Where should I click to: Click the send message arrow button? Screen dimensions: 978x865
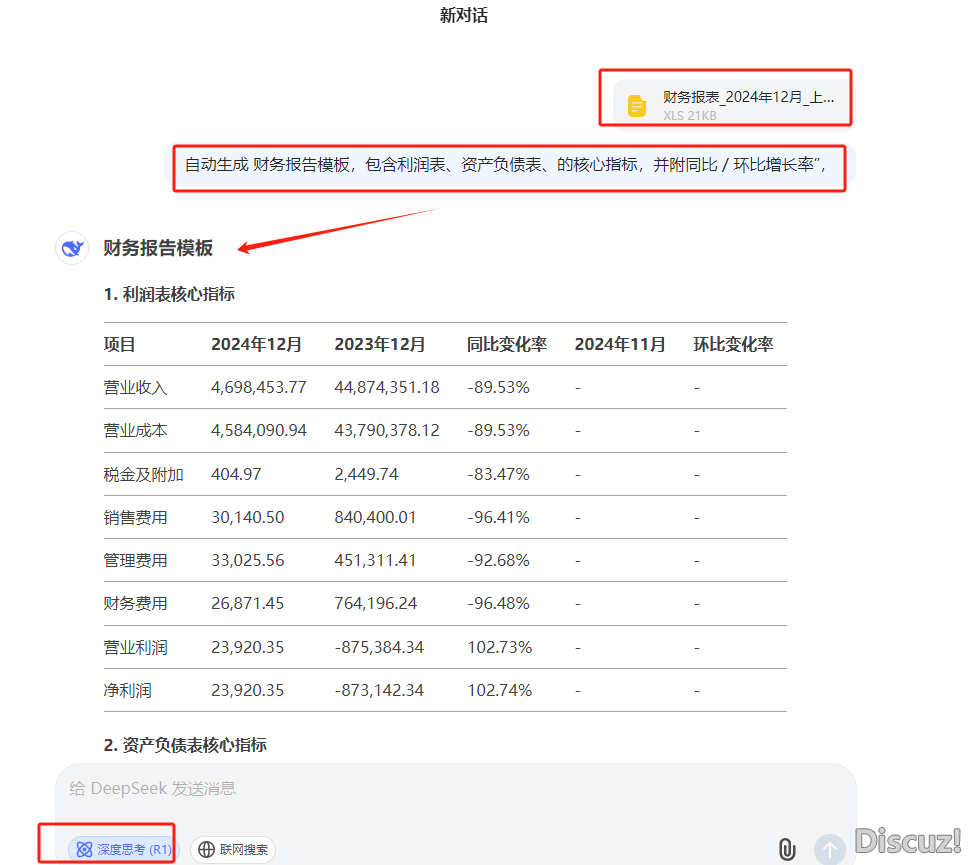click(x=830, y=849)
